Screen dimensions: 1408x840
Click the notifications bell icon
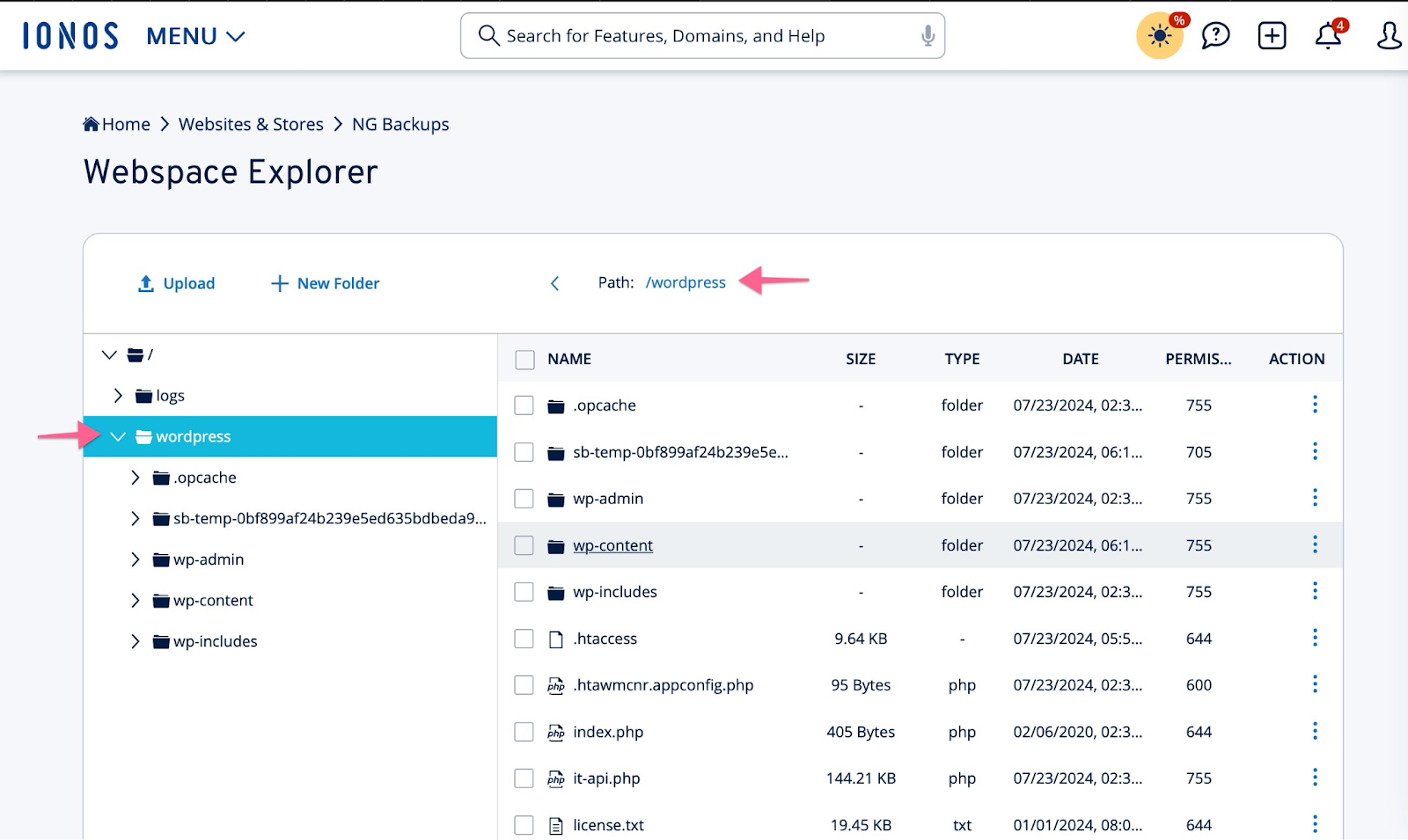coord(1327,36)
